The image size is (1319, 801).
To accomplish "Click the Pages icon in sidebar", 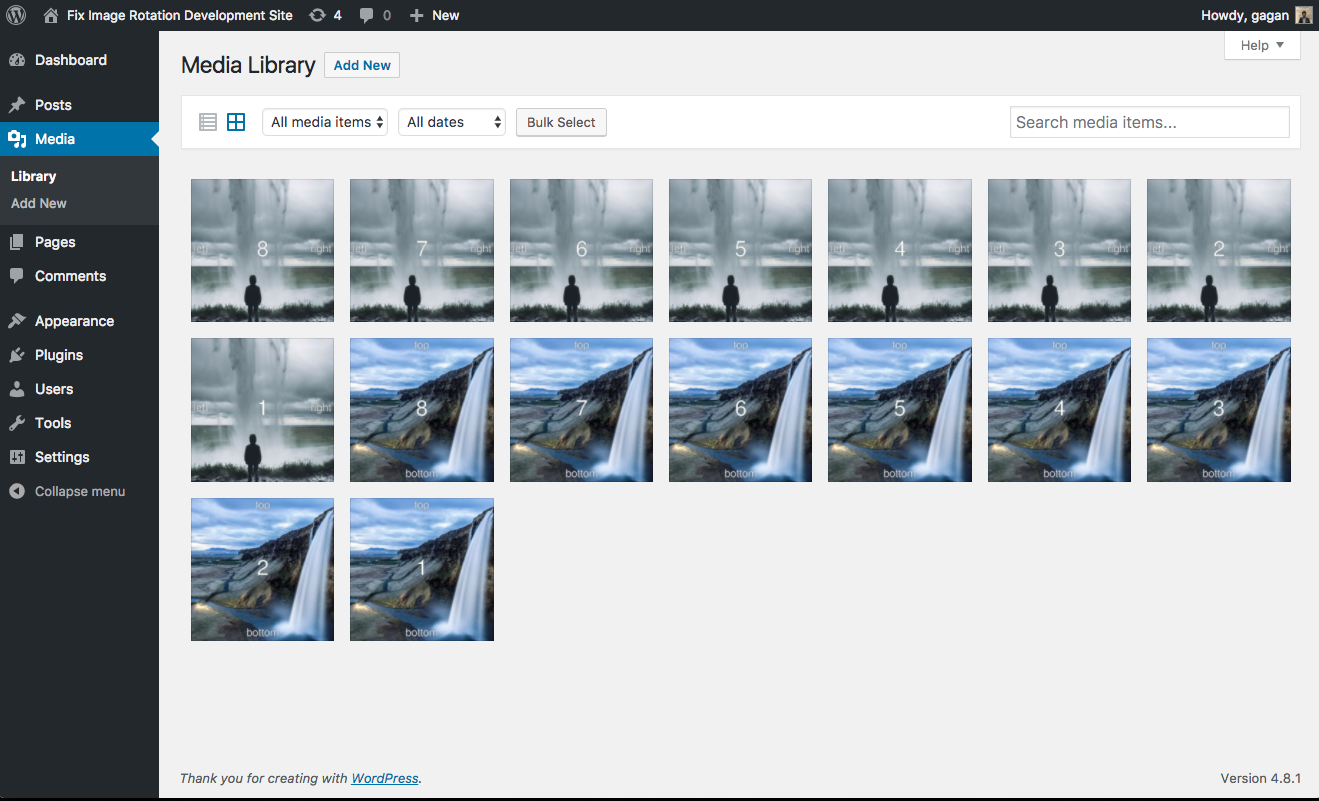I will [x=17, y=242].
